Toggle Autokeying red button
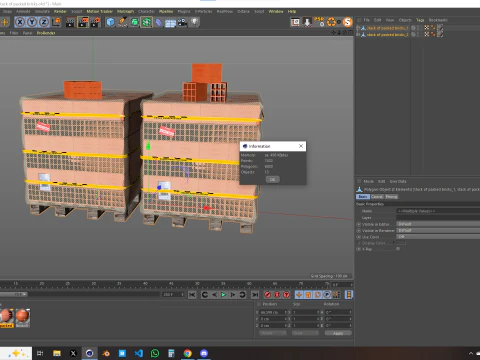This screenshot has width=480, height=360. pyautogui.click(x=277, y=295)
